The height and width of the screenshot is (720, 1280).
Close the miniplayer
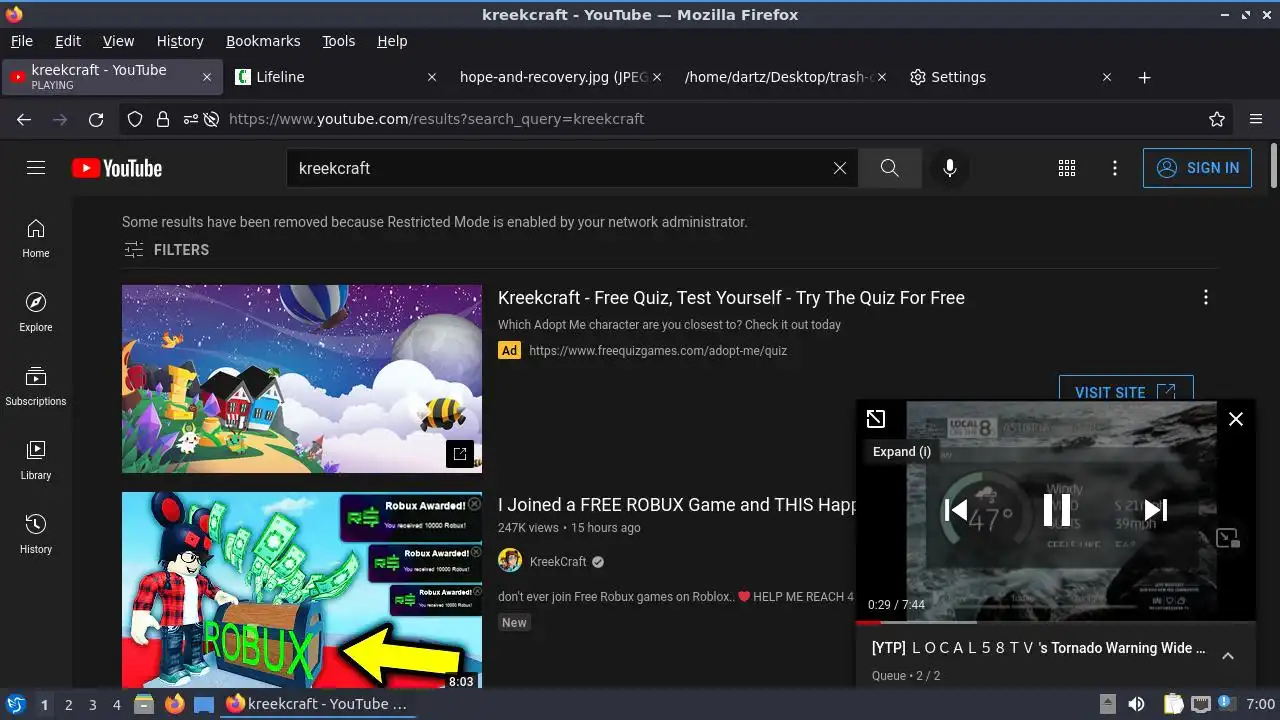pyautogui.click(x=1236, y=419)
